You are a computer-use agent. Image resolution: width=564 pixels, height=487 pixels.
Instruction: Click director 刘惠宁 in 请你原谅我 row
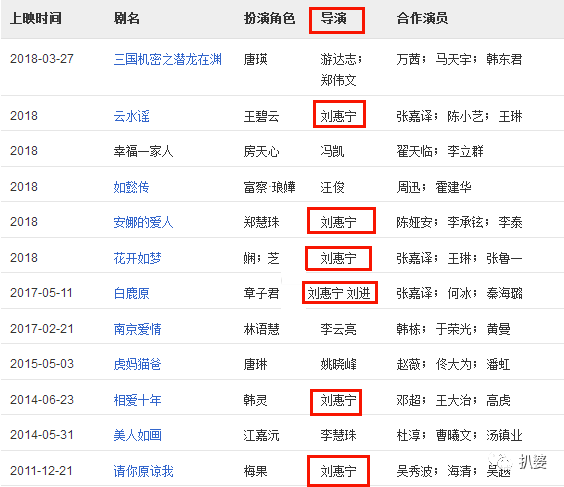tap(338, 471)
